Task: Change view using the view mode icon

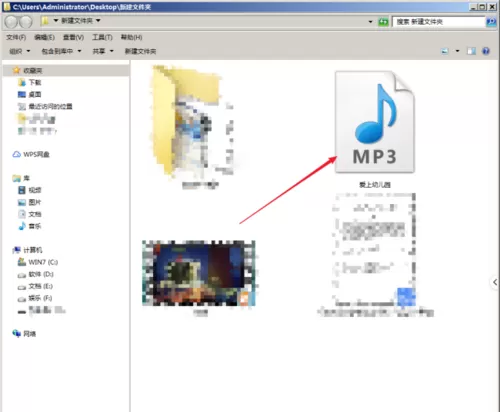Action: (445, 51)
